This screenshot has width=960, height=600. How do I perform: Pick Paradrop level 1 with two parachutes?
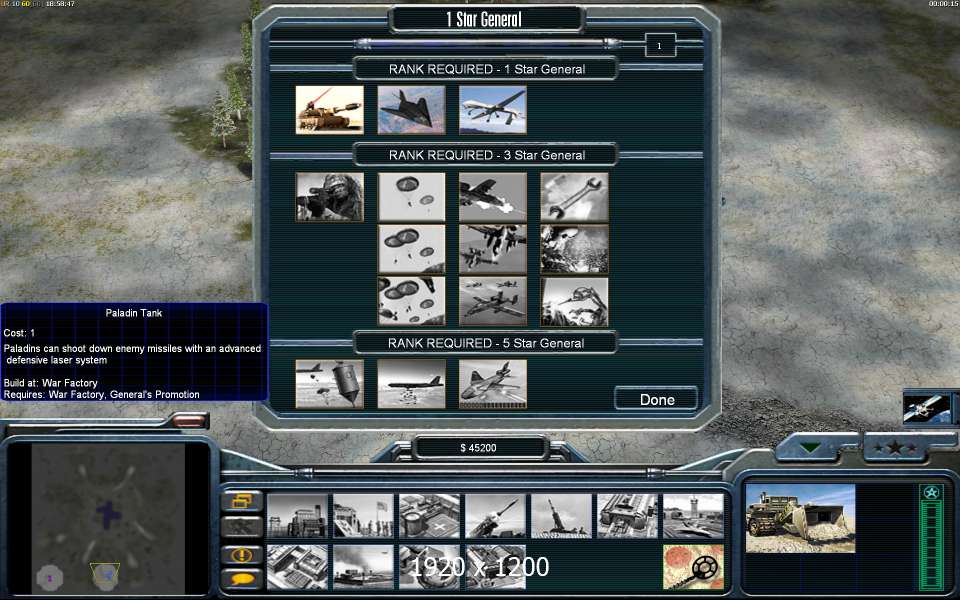[411, 197]
